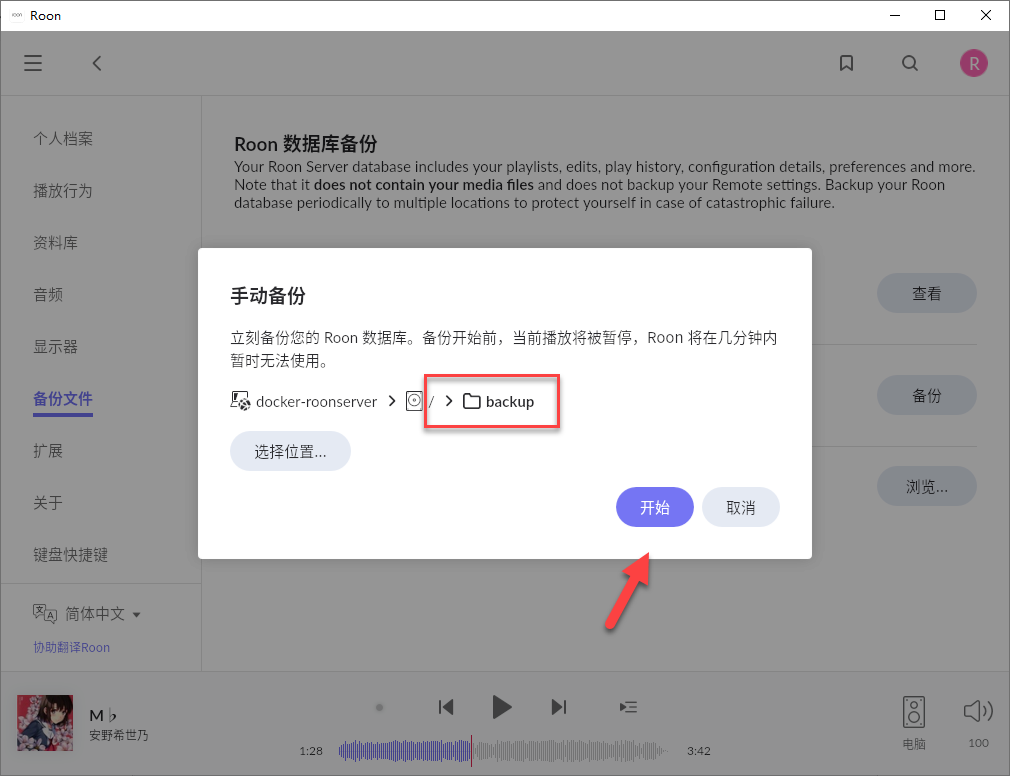Expand the chevron before backup folder
This screenshot has height=776, width=1010.
[x=449, y=401]
